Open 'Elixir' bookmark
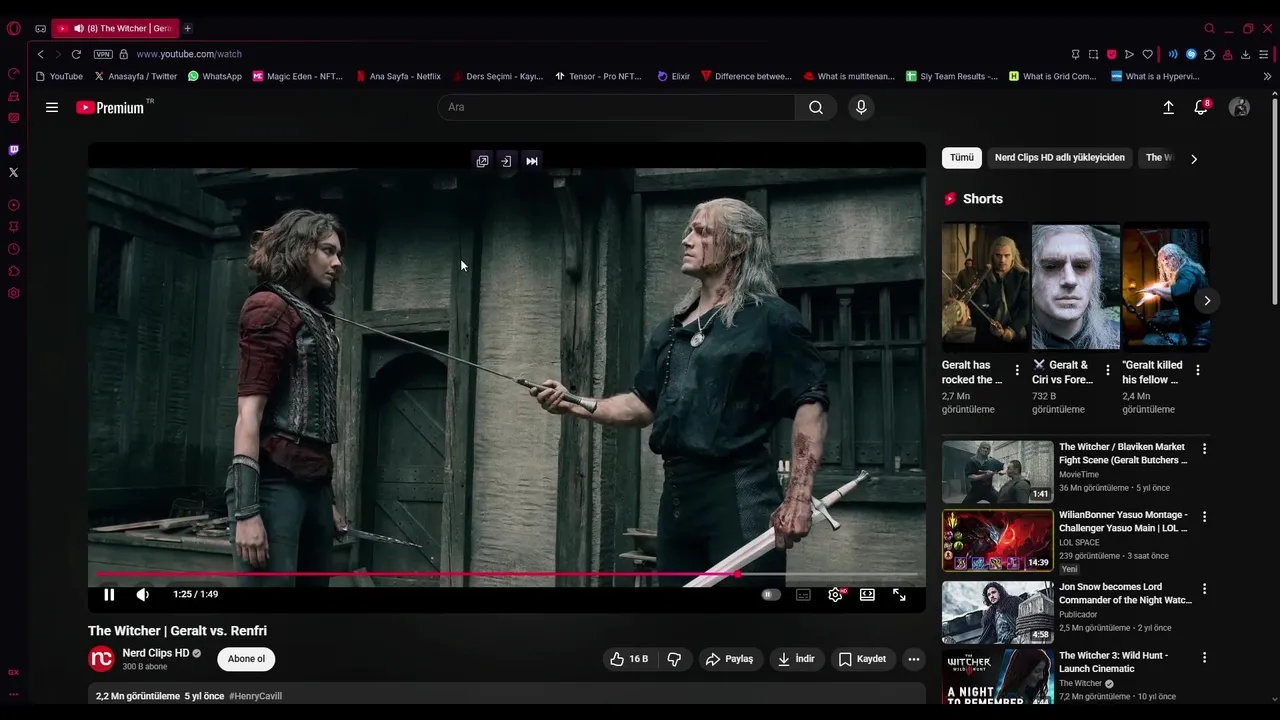 pyautogui.click(x=673, y=76)
